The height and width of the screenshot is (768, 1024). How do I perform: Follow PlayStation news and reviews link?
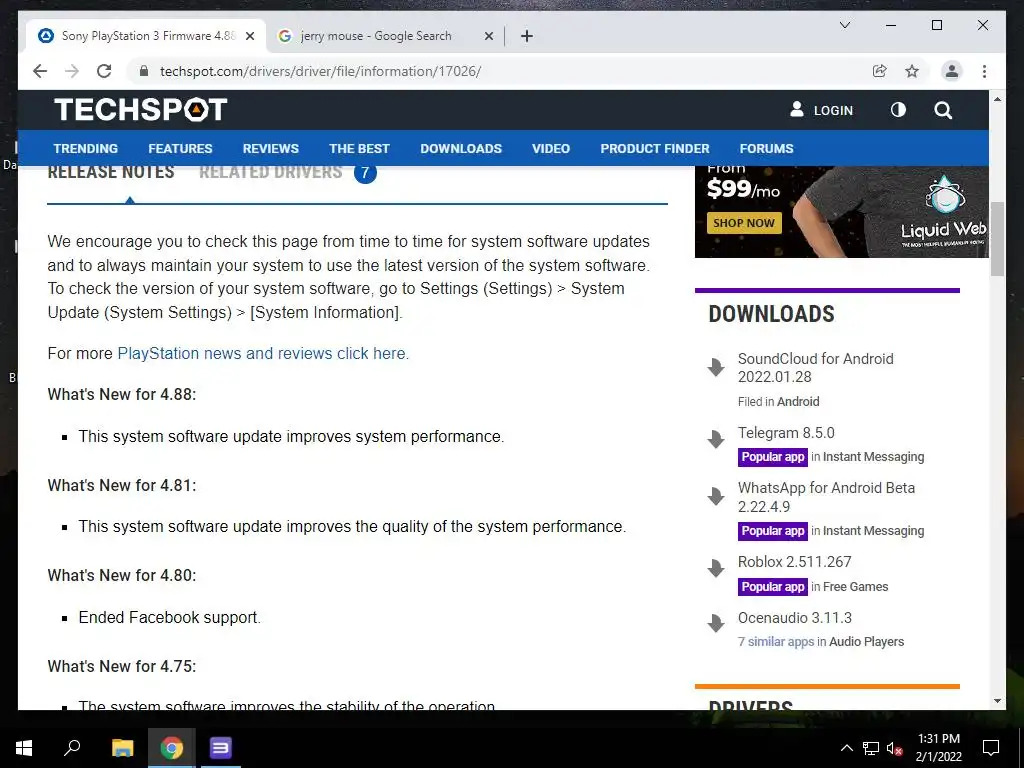tap(263, 353)
